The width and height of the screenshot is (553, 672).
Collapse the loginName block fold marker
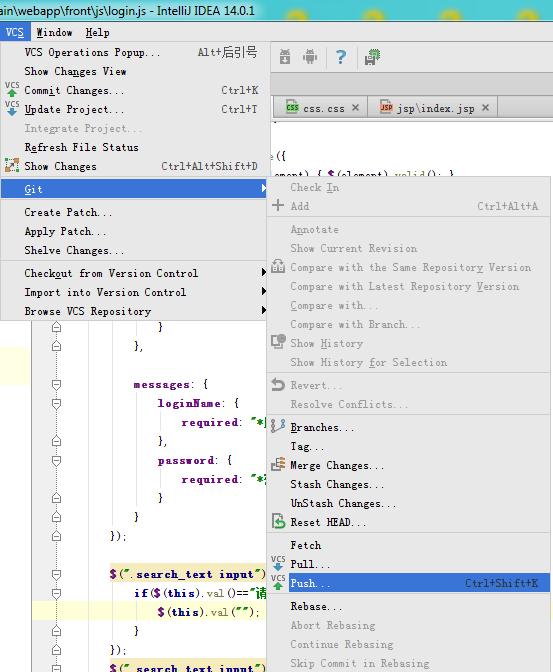pyautogui.click(x=56, y=403)
